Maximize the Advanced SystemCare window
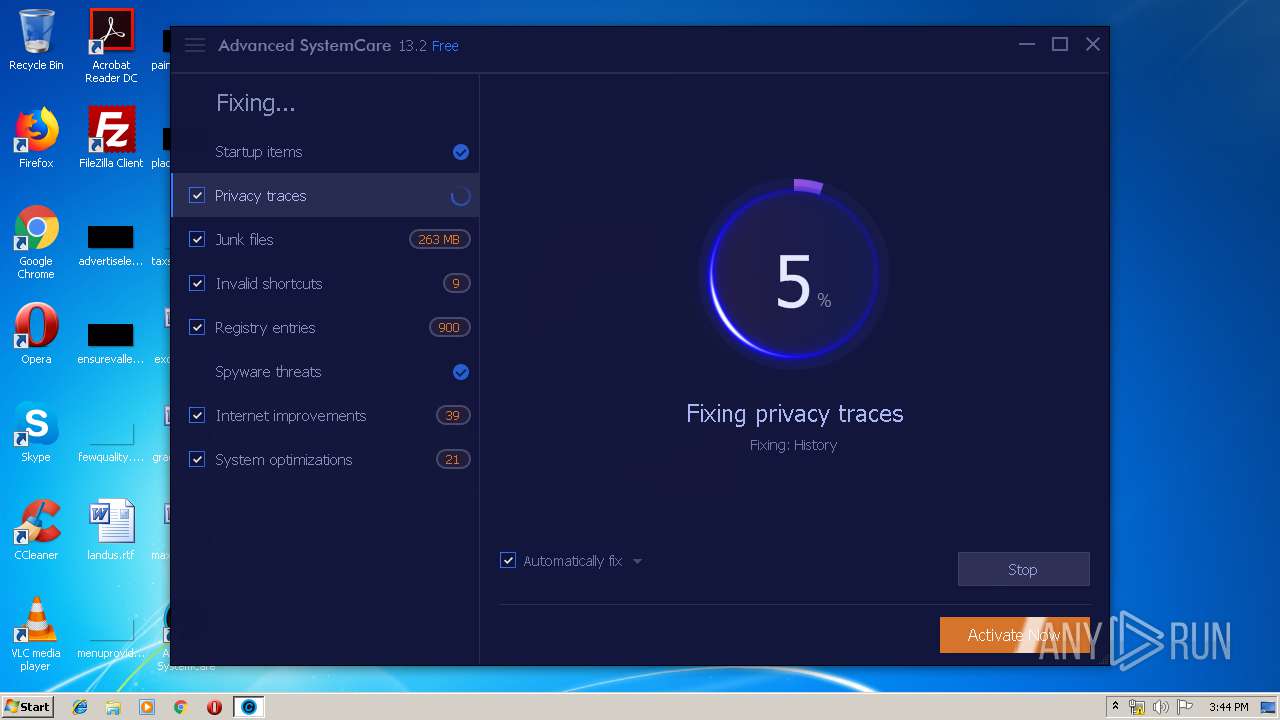The width and height of the screenshot is (1280, 720). click(1060, 45)
